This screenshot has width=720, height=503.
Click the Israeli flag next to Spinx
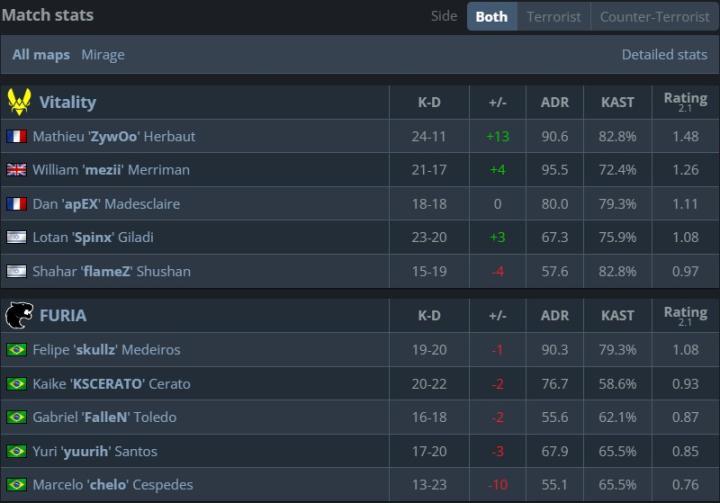[x=17, y=237]
